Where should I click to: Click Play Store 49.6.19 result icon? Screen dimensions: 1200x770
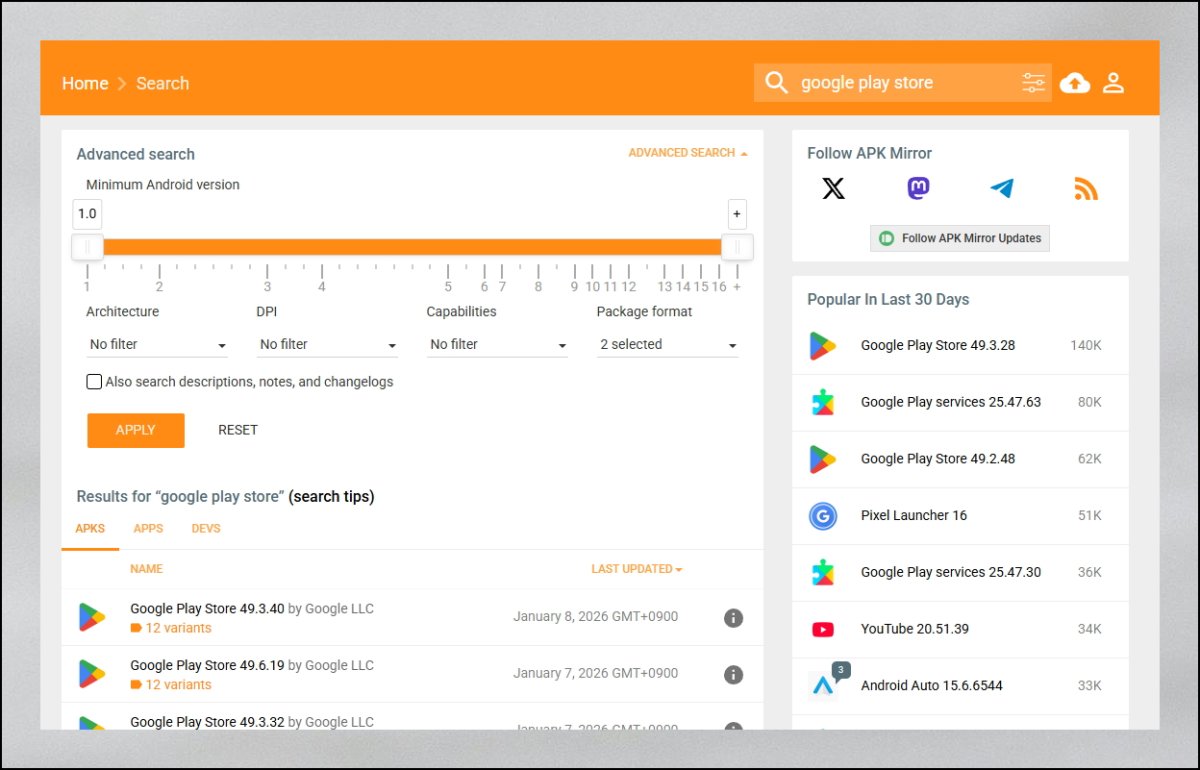pyautogui.click(x=92, y=674)
